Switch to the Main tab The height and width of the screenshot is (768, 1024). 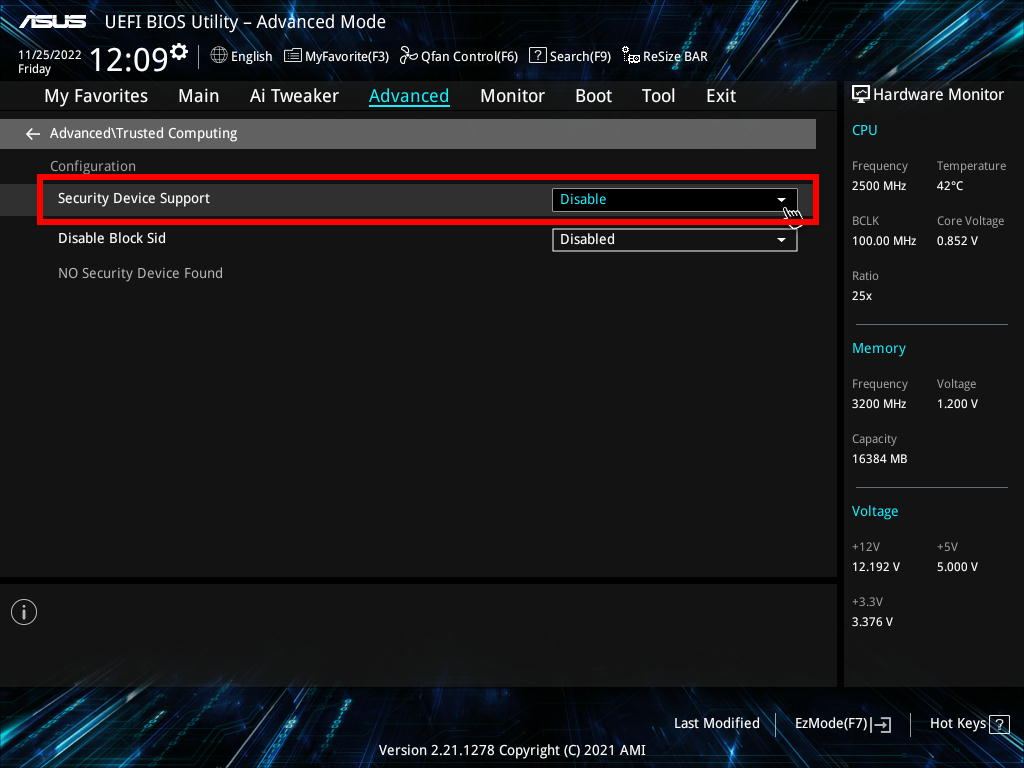pyautogui.click(x=199, y=96)
